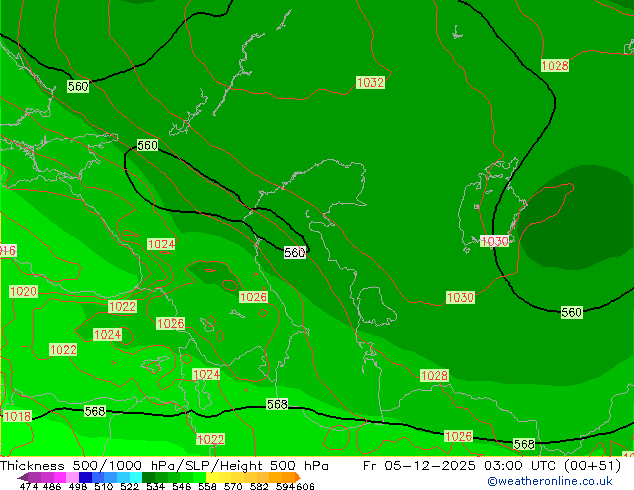Image resolution: width=634 pixels, height=490 pixels.
Task: Select the darkest green 534 legend swatch
Action: [x=148, y=477]
